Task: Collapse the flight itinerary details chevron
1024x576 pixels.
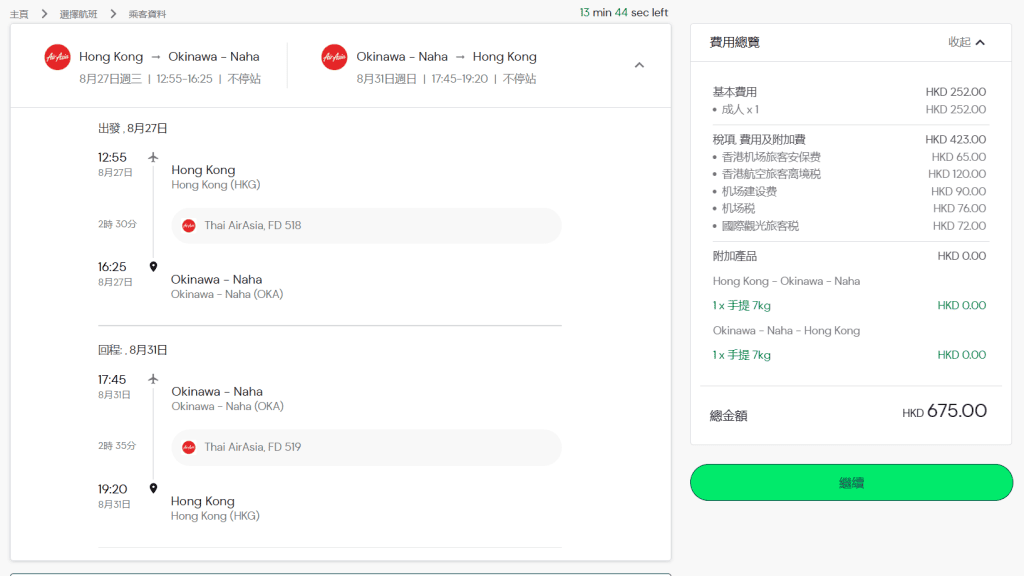Action: tap(639, 65)
